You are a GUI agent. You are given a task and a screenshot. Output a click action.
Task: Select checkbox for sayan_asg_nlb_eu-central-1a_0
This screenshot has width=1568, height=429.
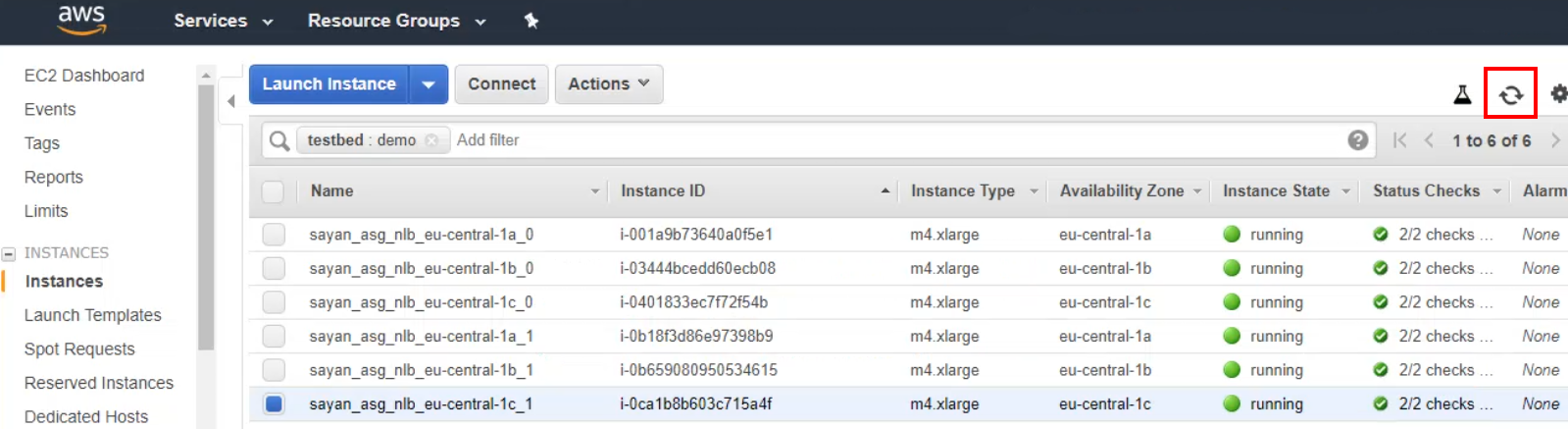coord(274,235)
